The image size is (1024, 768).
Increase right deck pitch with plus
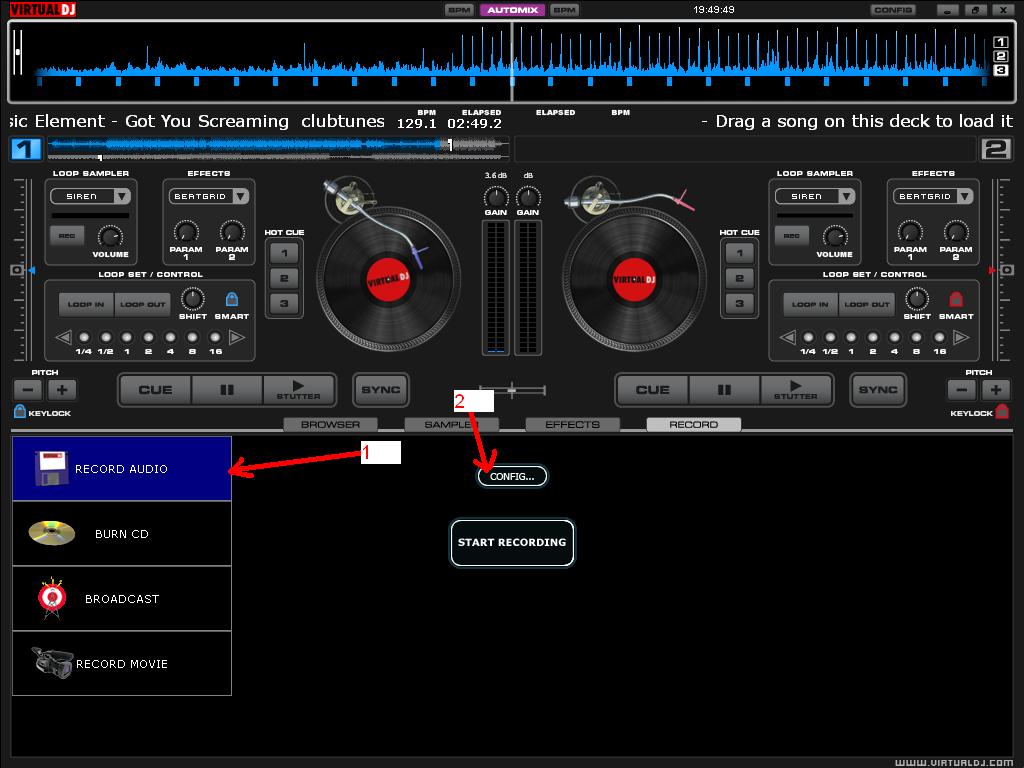click(995, 390)
